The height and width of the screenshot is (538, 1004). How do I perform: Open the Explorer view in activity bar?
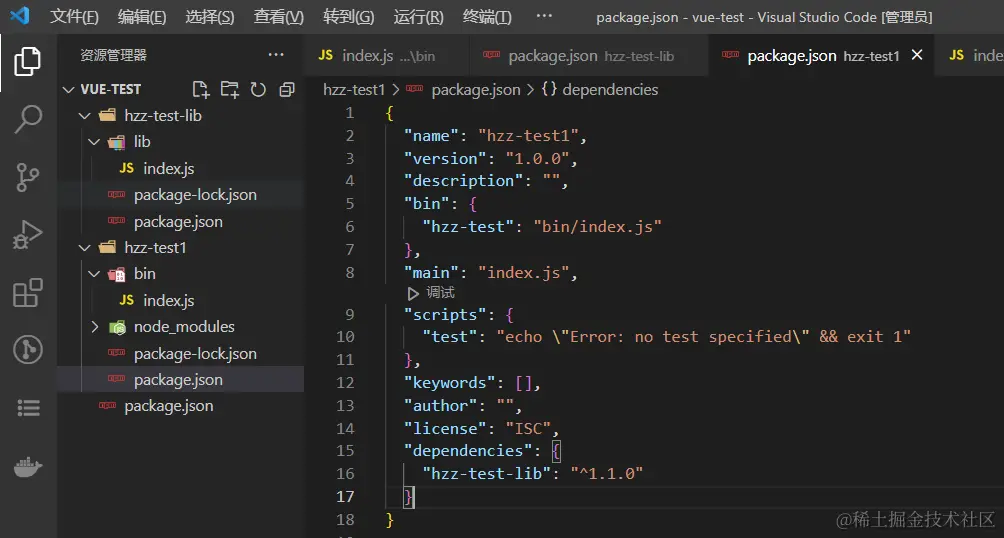point(28,62)
